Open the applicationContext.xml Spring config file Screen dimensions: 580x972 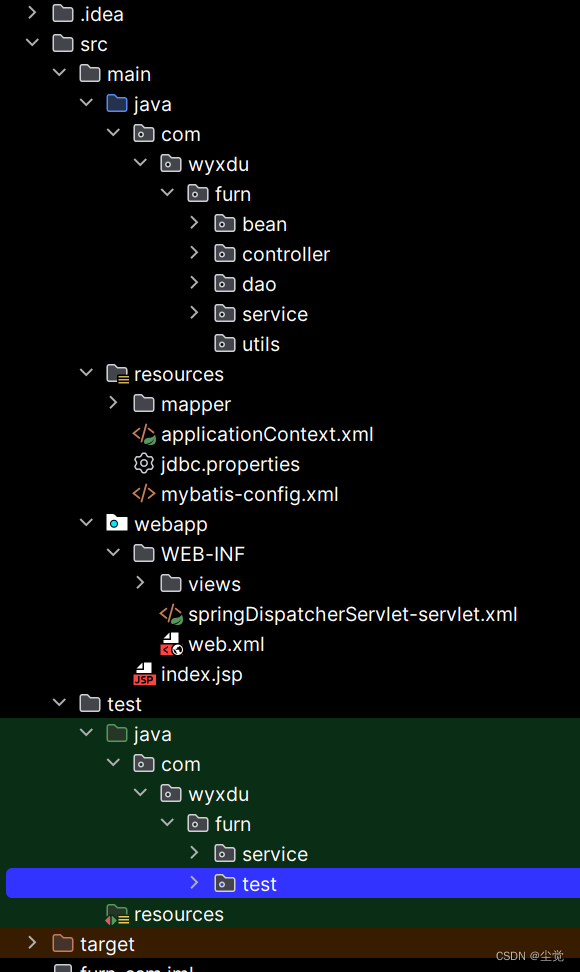tap(253, 434)
